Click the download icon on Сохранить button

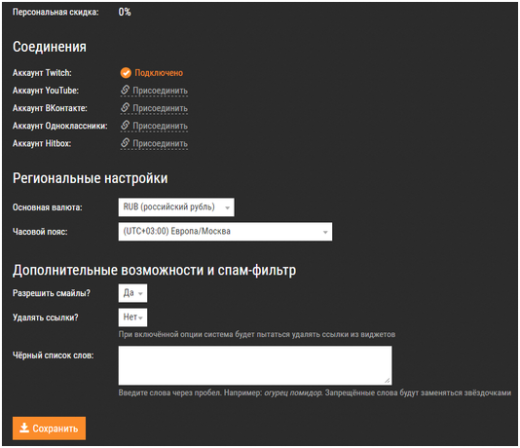24,428
